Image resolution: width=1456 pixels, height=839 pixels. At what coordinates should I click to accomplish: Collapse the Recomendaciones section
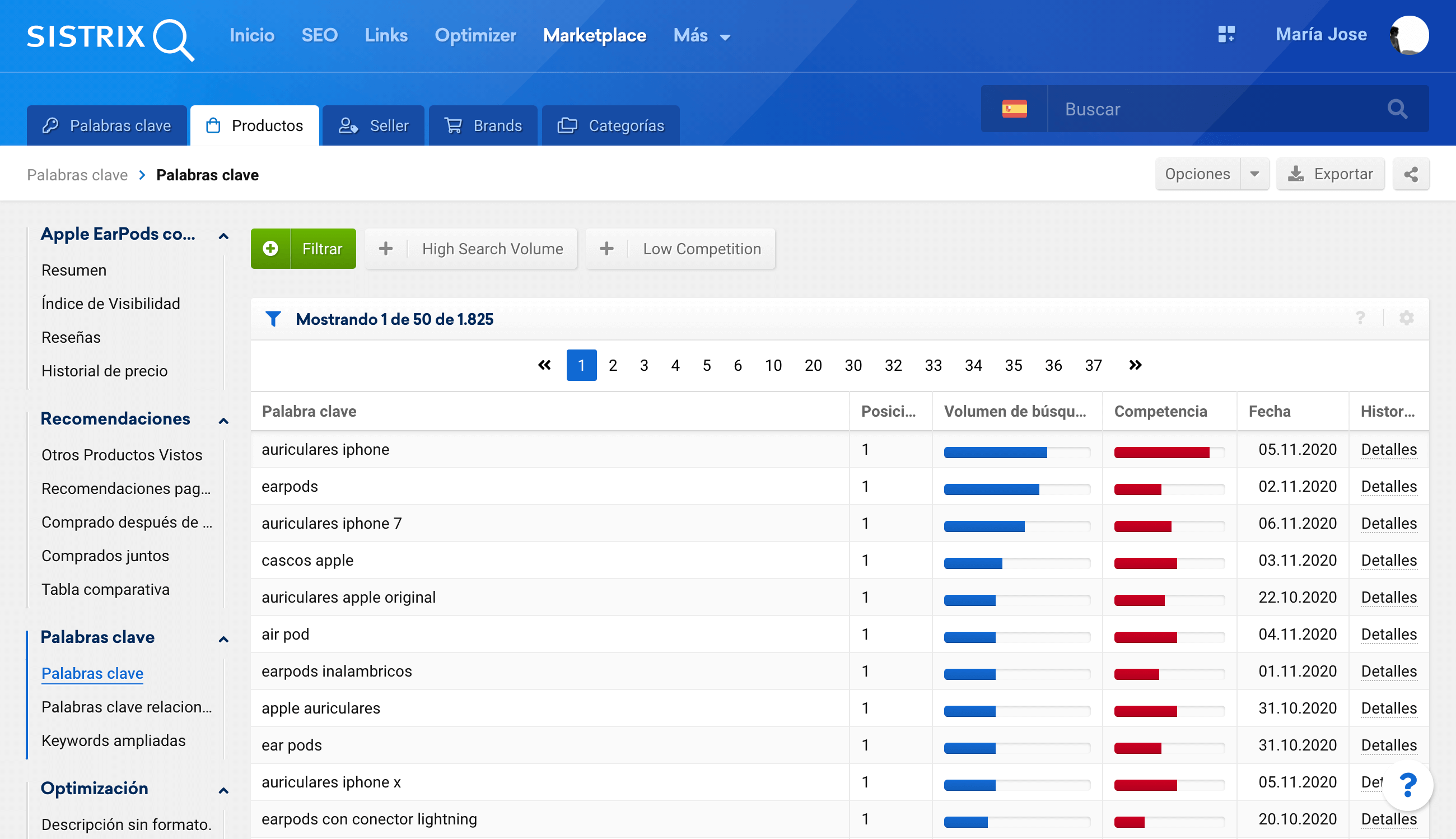(x=223, y=420)
